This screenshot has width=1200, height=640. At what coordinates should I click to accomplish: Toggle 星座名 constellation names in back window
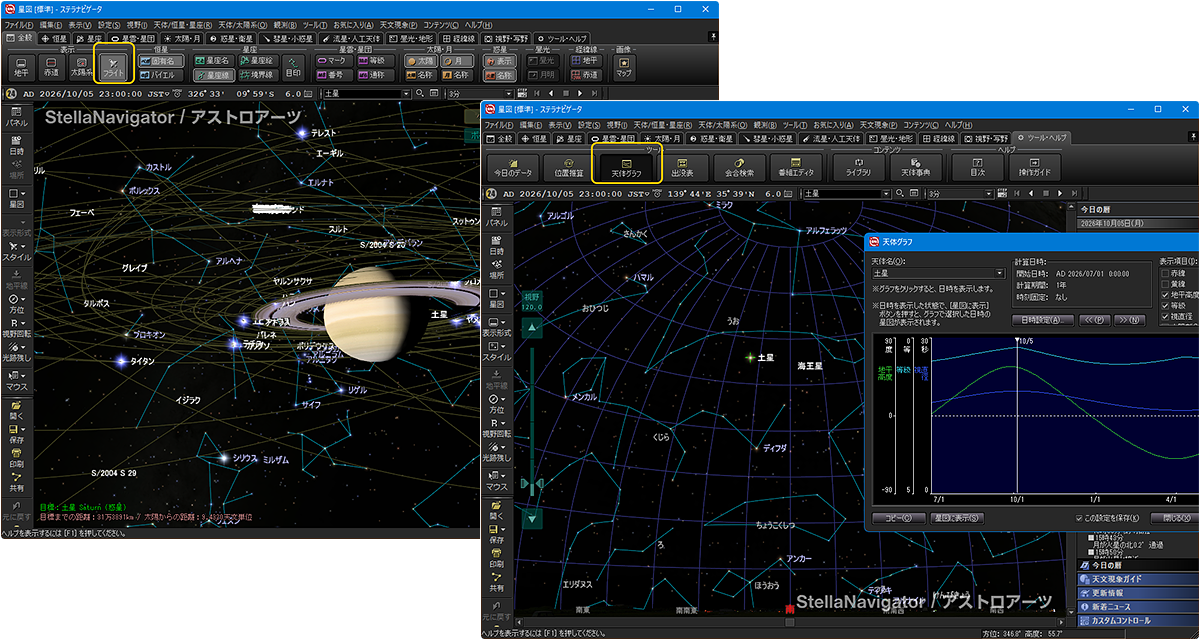click(214, 60)
